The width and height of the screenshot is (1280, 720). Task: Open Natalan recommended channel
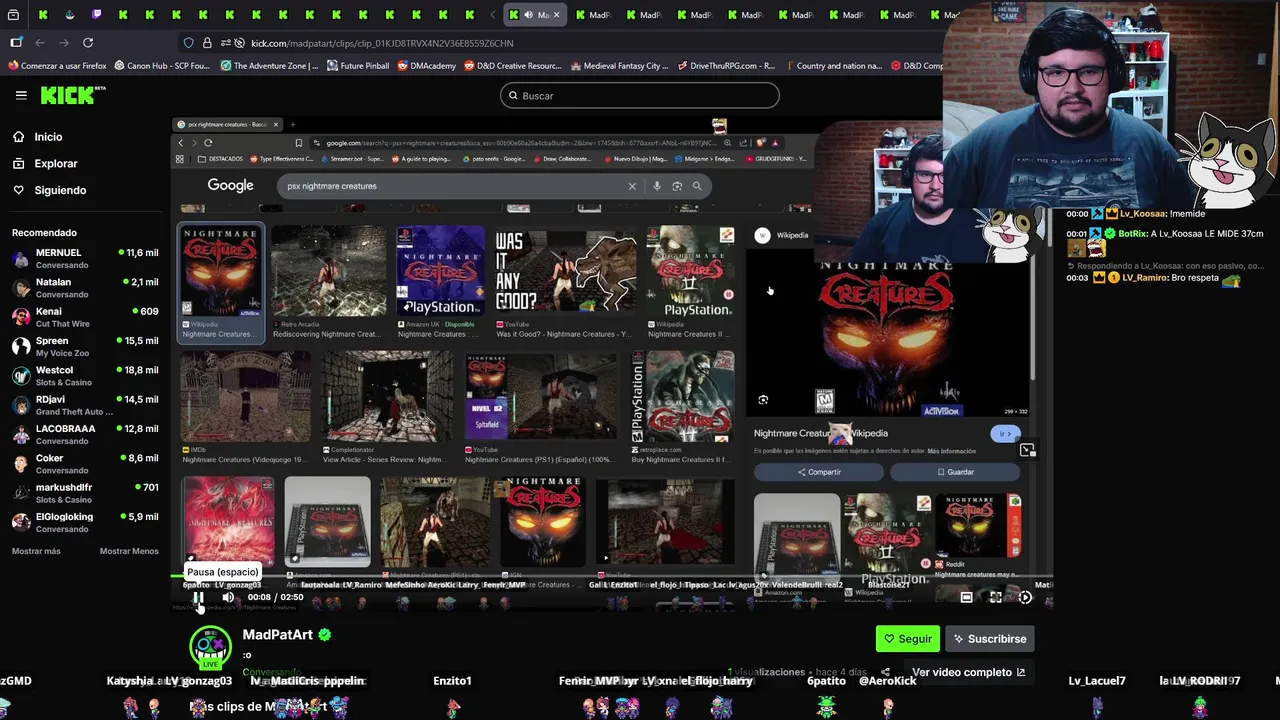click(x=85, y=288)
